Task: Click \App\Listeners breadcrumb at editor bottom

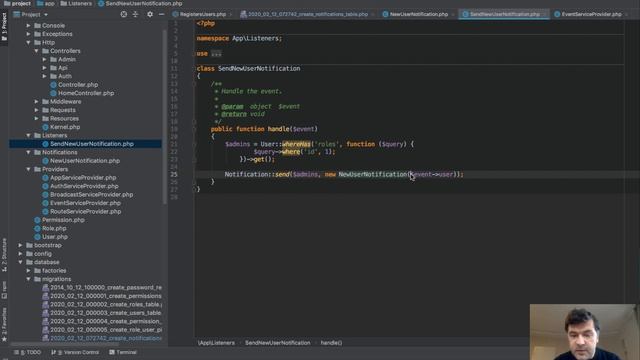Action: click(x=216, y=343)
